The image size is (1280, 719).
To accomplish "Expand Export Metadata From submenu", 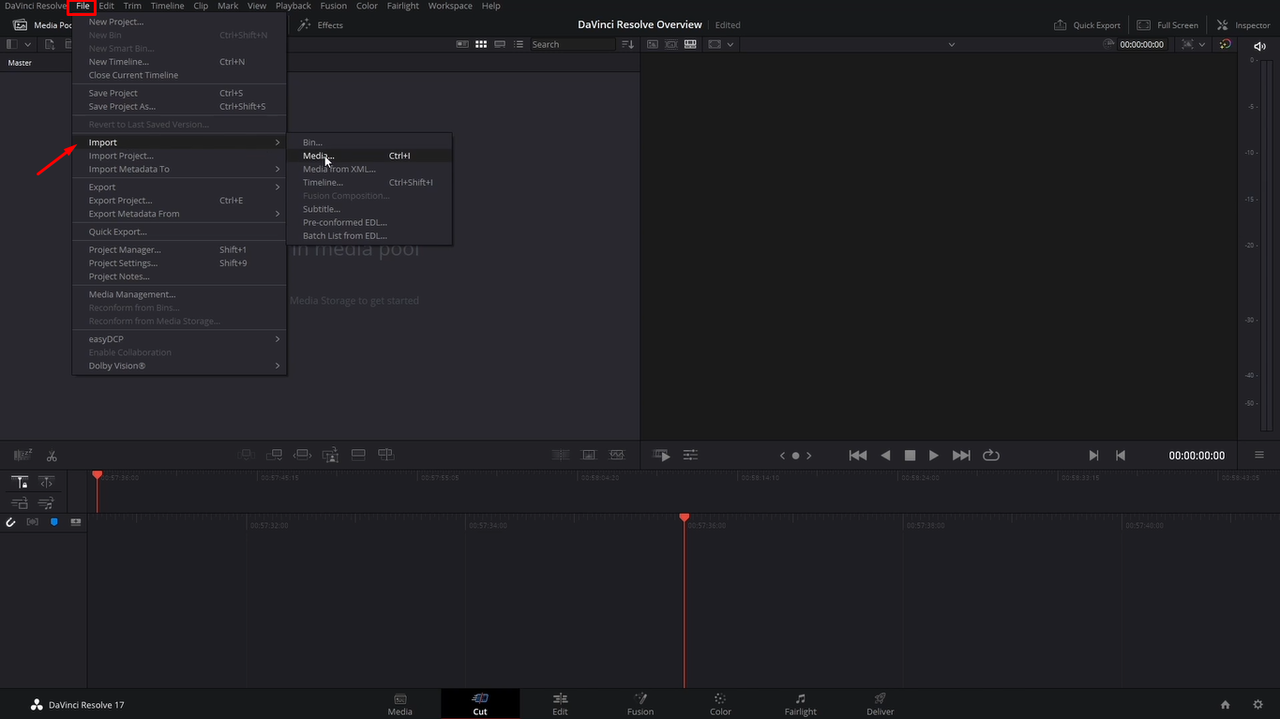I will tap(179, 213).
